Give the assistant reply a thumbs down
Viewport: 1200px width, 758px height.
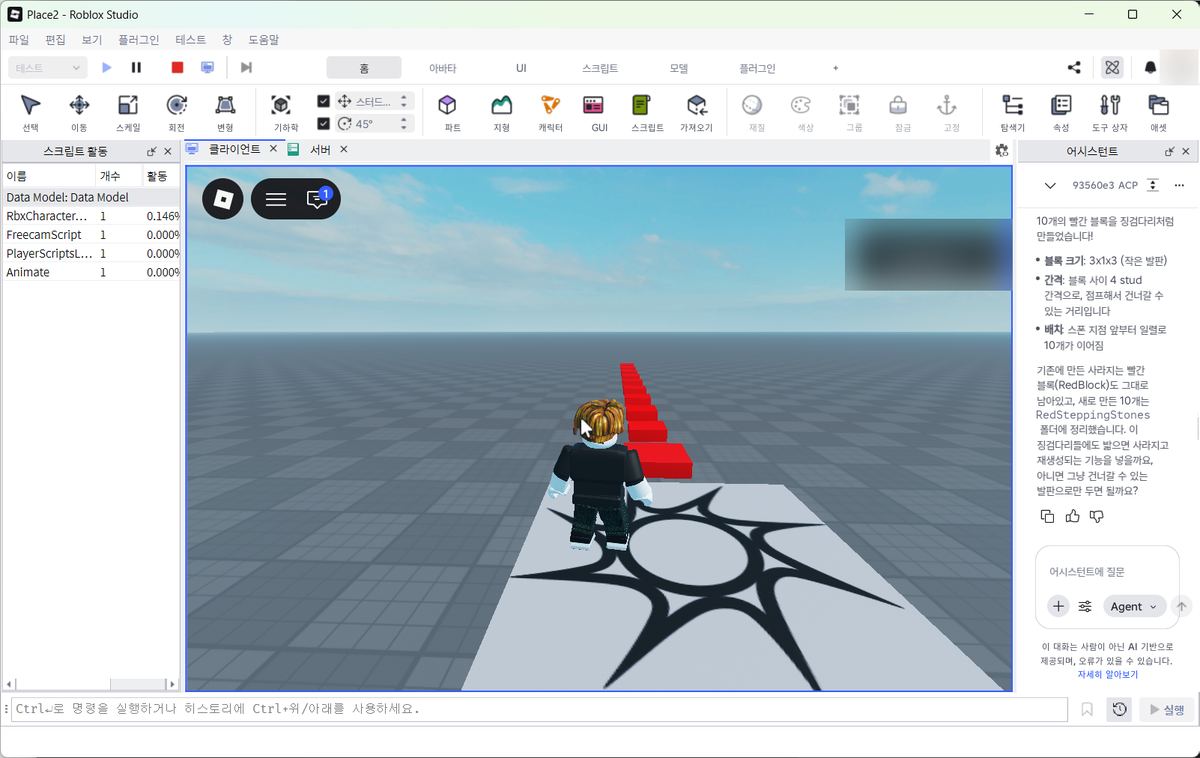pyautogui.click(x=1097, y=516)
